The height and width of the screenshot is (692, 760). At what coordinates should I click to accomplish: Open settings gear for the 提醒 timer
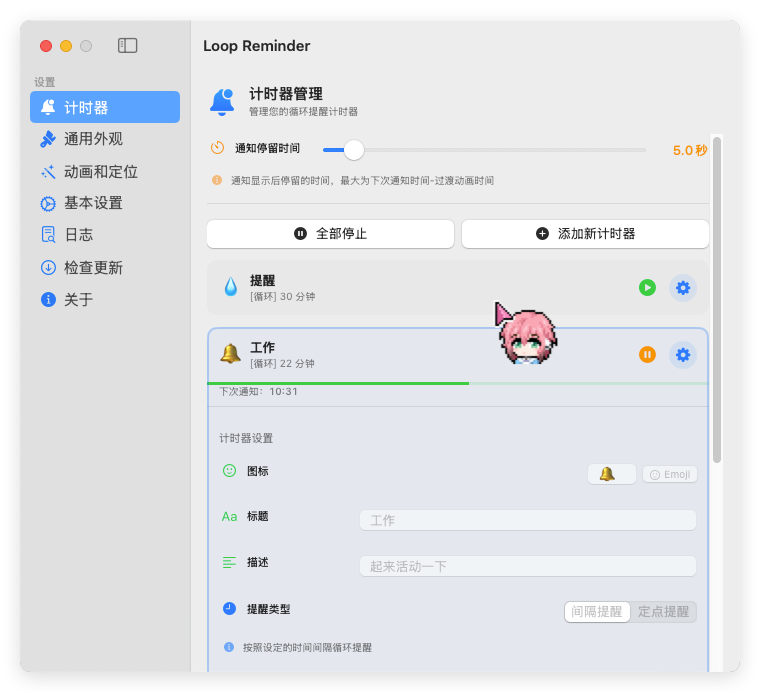(683, 288)
